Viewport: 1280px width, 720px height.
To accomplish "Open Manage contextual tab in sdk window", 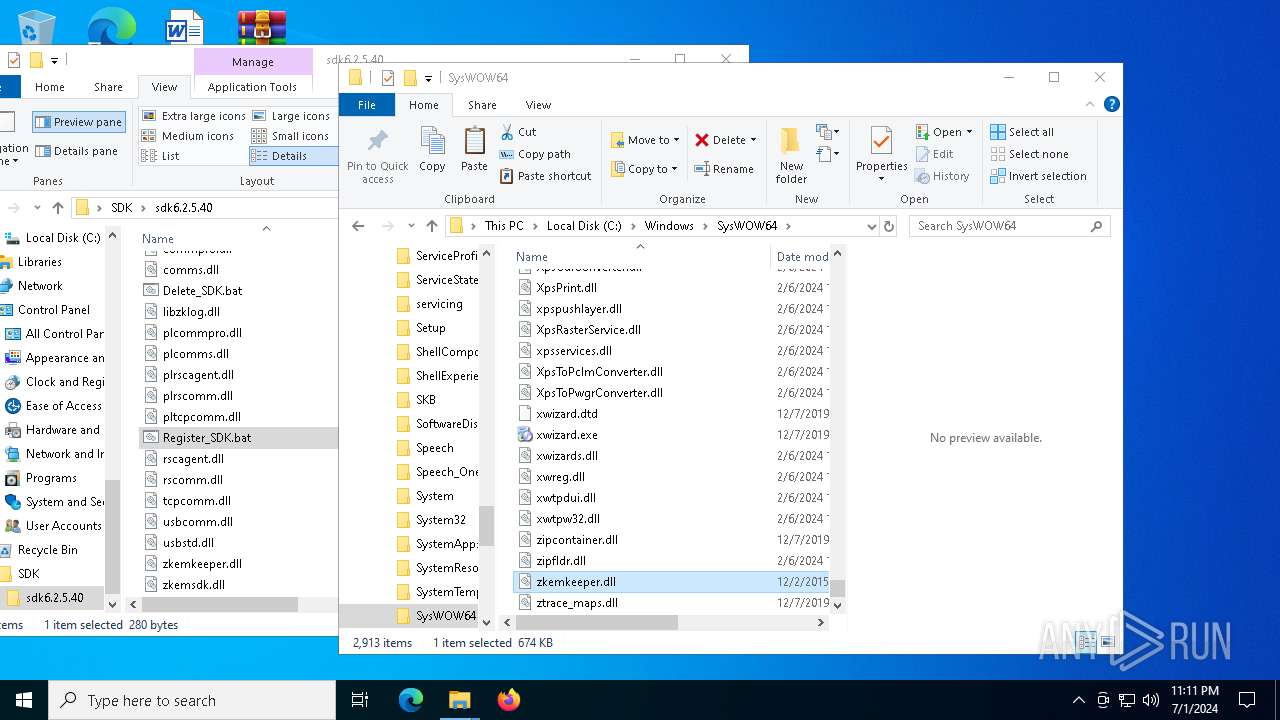I will coord(253,62).
